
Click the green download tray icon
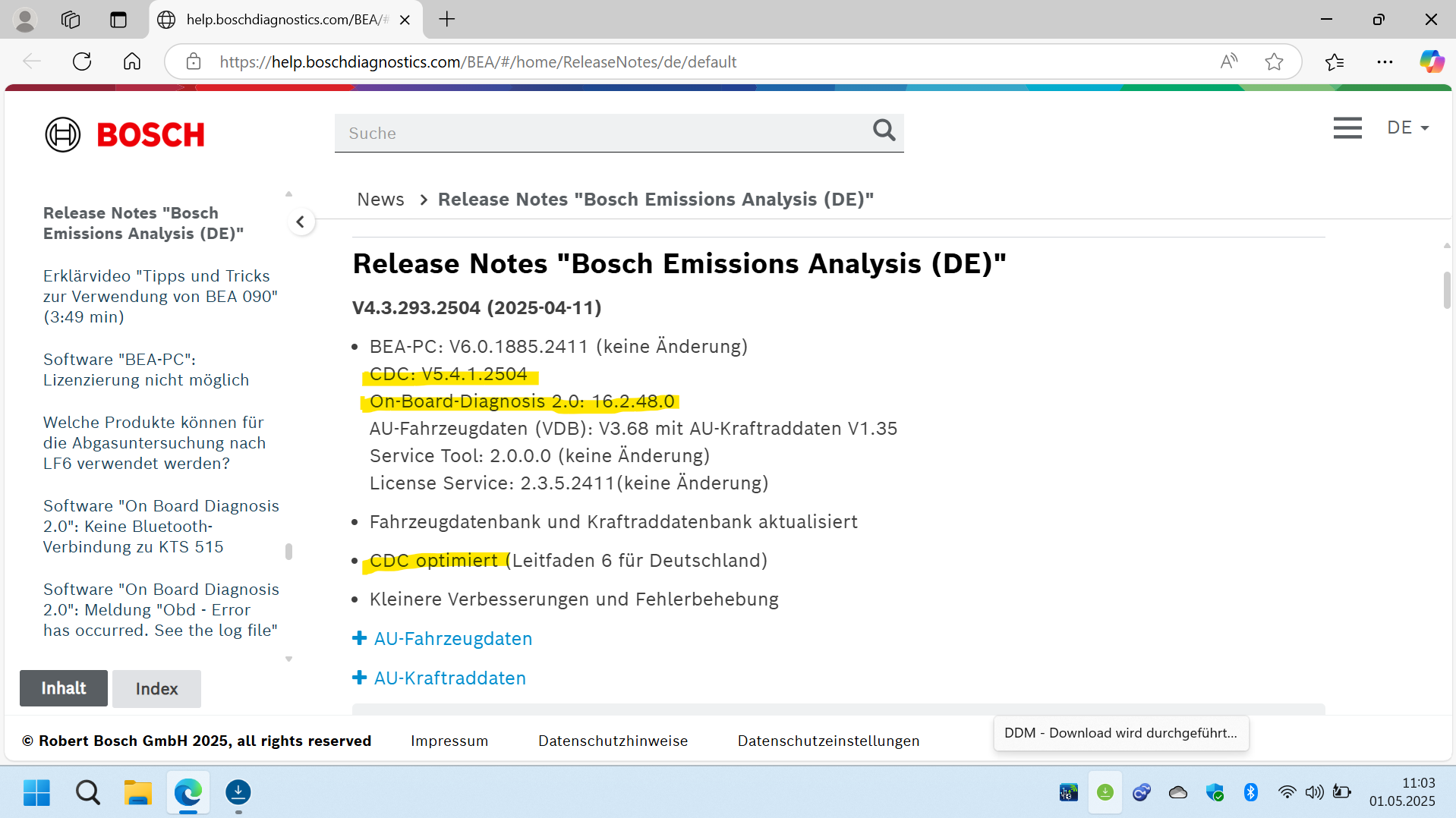coord(1105,792)
